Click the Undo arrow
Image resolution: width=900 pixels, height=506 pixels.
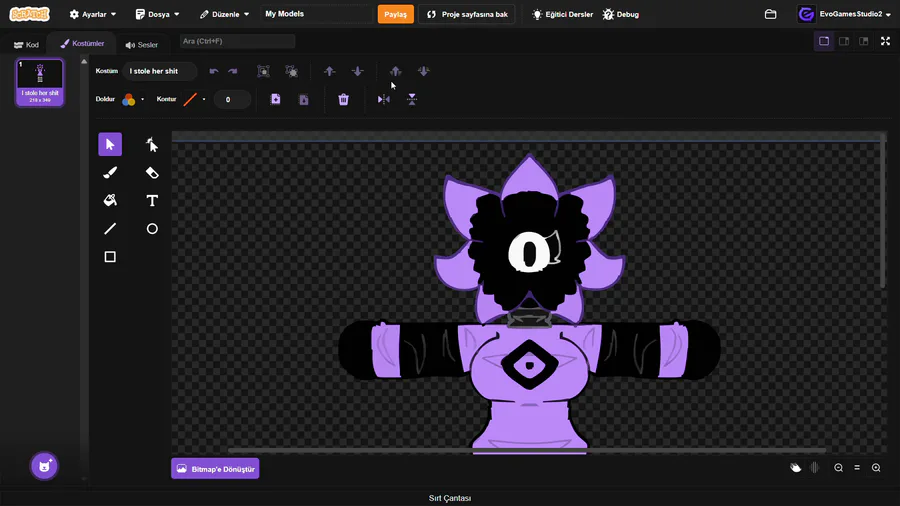(214, 71)
